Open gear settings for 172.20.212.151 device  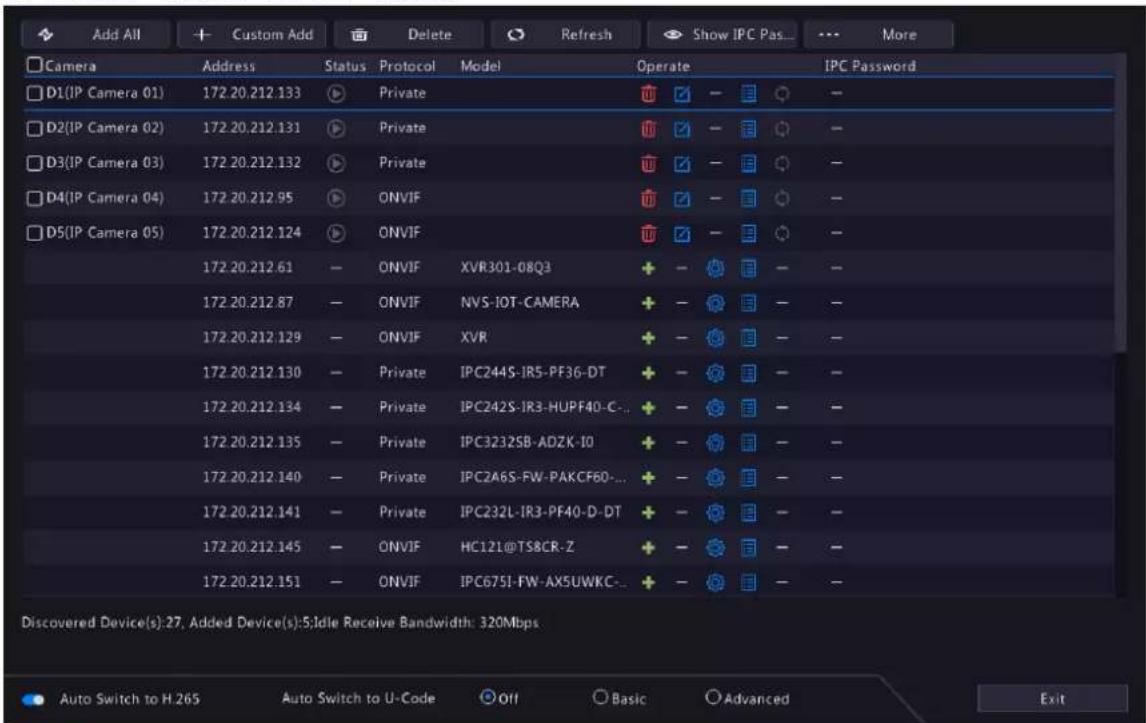pyautogui.click(x=716, y=583)
